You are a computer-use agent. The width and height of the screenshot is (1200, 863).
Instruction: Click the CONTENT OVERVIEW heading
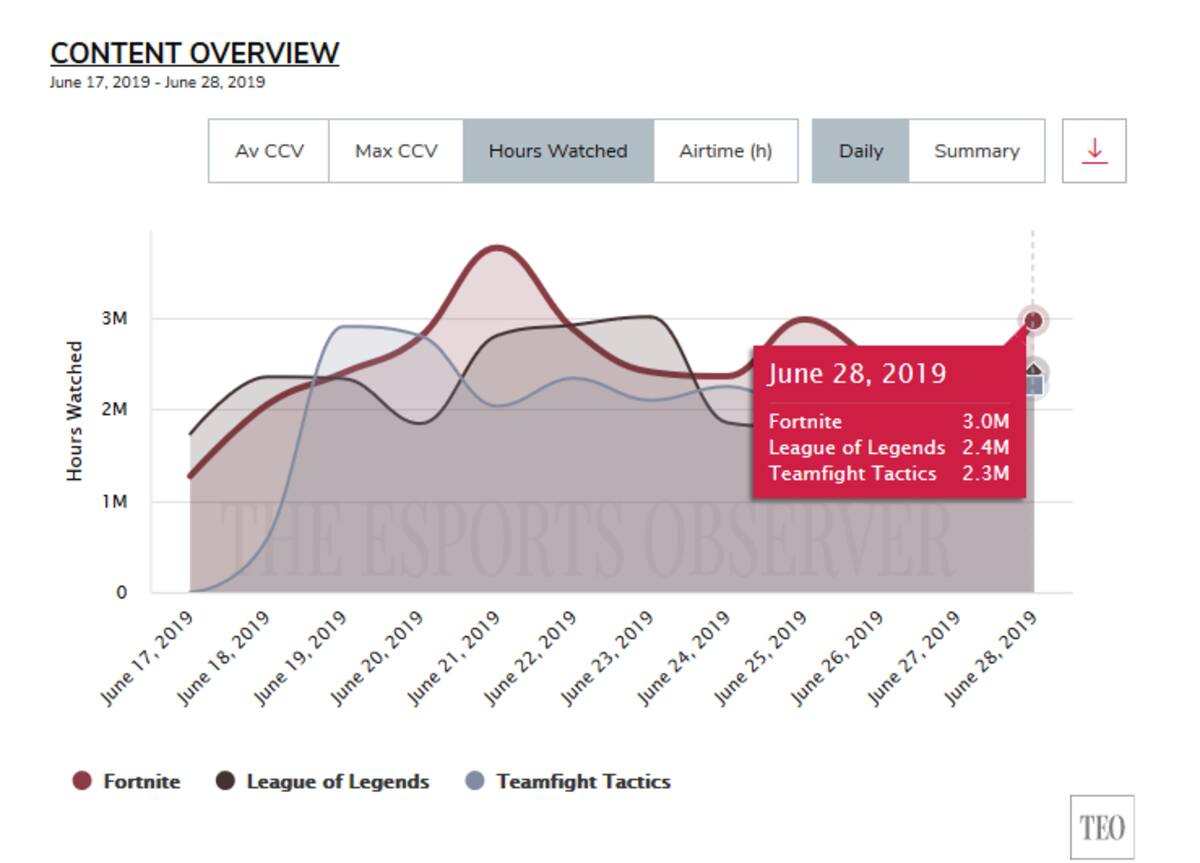(x=195, y=53)
